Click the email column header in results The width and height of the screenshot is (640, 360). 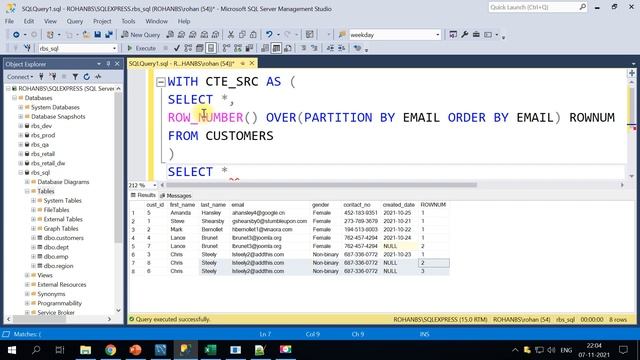pos(238,204)
